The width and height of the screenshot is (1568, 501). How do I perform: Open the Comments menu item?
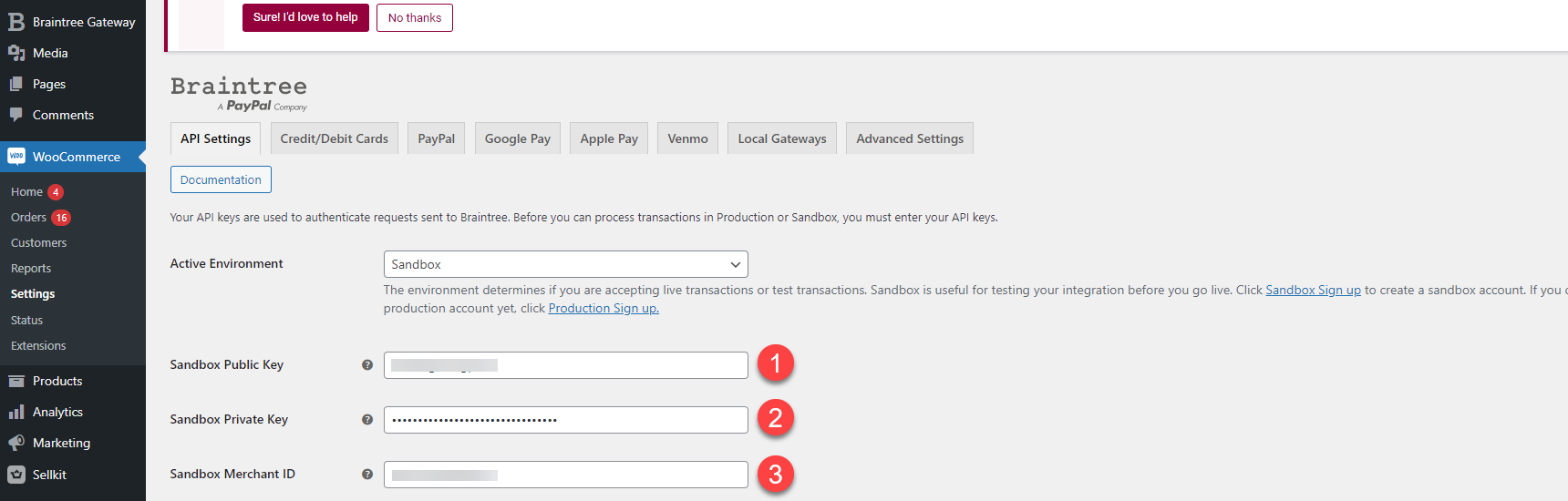pyautogui.click(x=73, y=115)
